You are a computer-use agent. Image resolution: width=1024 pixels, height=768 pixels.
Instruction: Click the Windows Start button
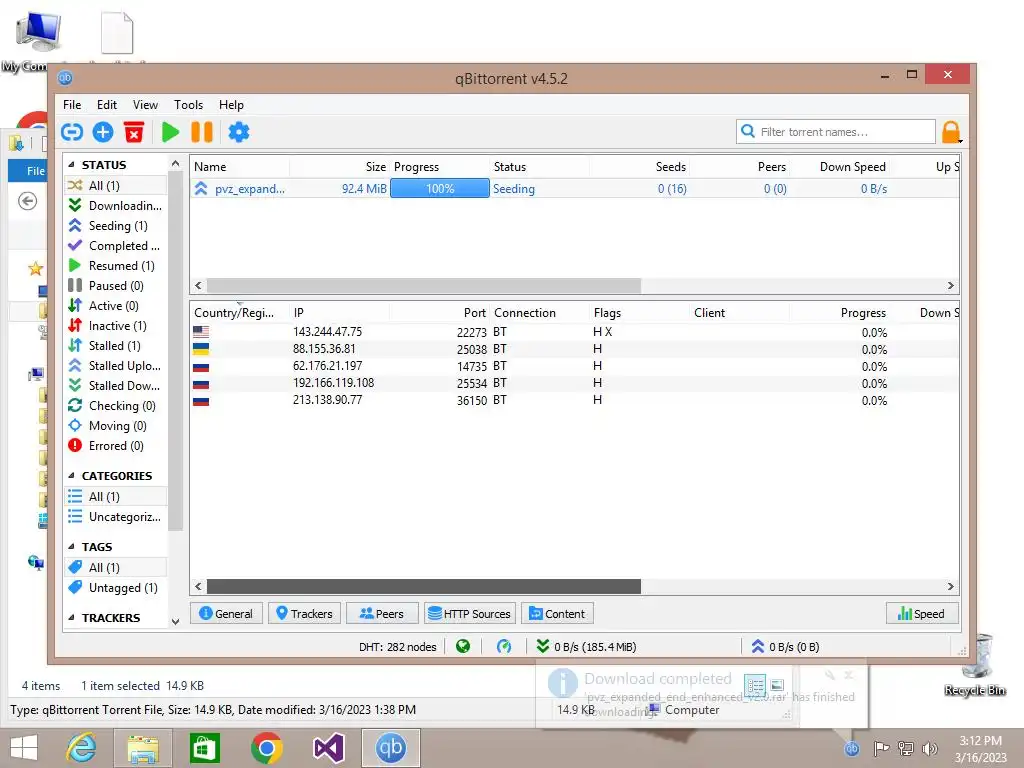[24, 748]
